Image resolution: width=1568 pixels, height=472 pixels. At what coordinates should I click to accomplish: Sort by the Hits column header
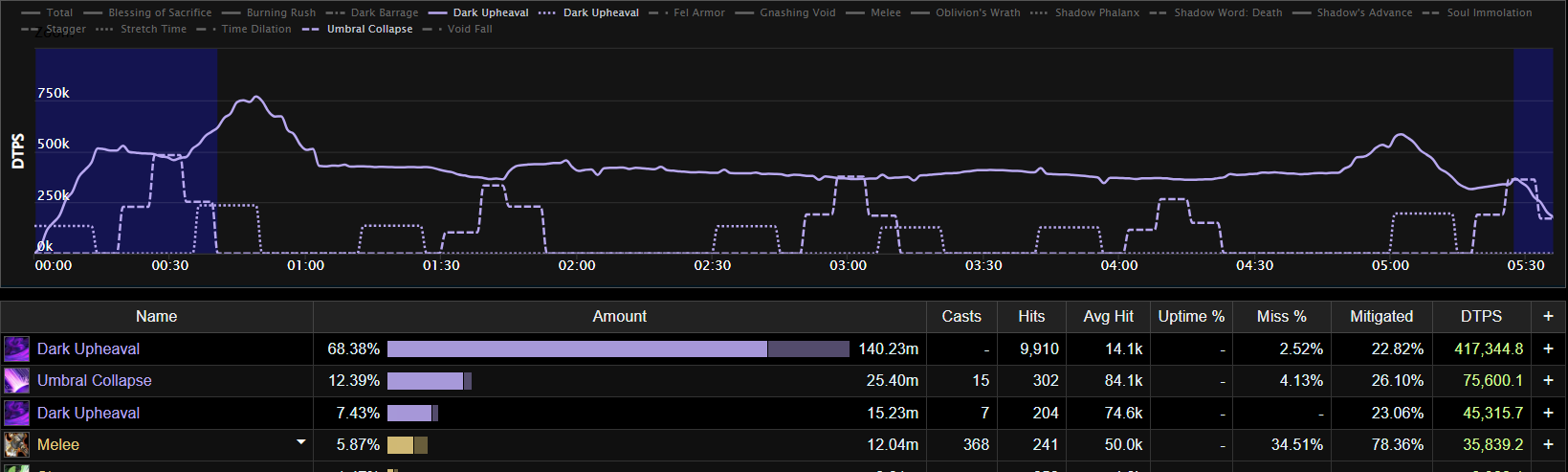pyautogui.click(x=1031, y=317)
